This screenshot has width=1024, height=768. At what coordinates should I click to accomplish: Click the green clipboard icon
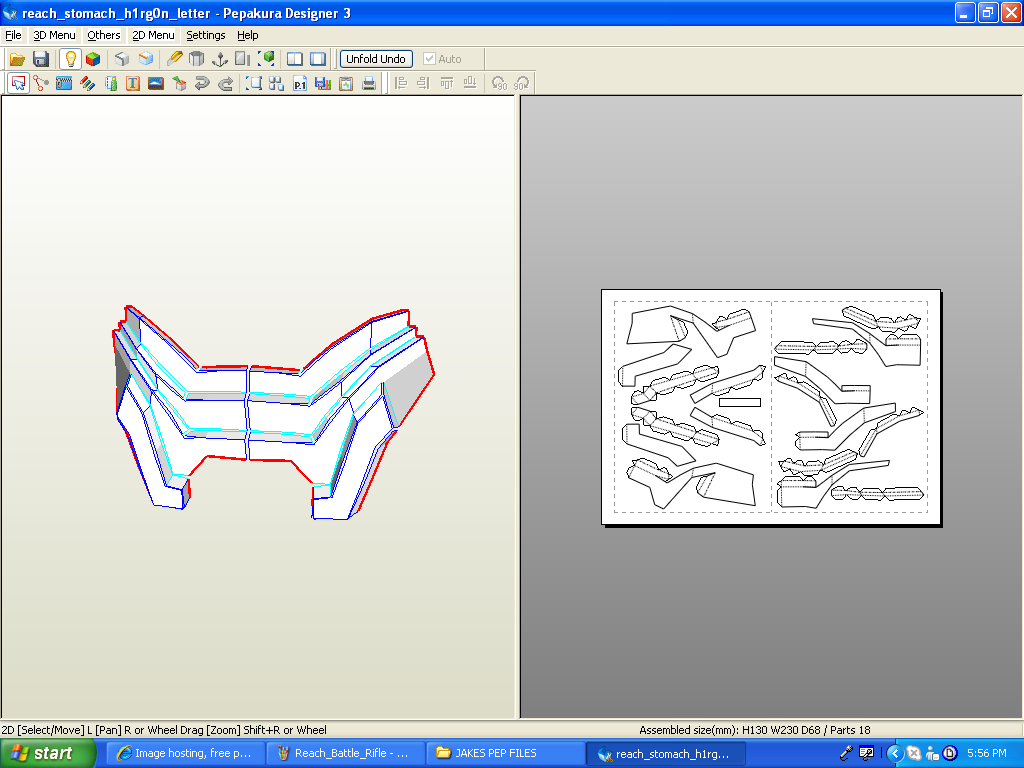[345, 84]
